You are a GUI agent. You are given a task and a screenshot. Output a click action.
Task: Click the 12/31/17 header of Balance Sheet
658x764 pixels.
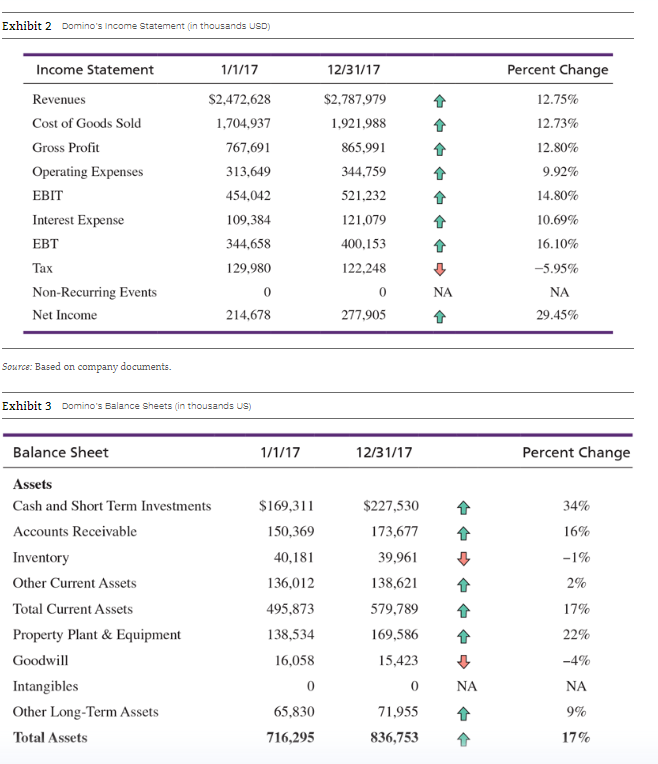tap(384, 453)
